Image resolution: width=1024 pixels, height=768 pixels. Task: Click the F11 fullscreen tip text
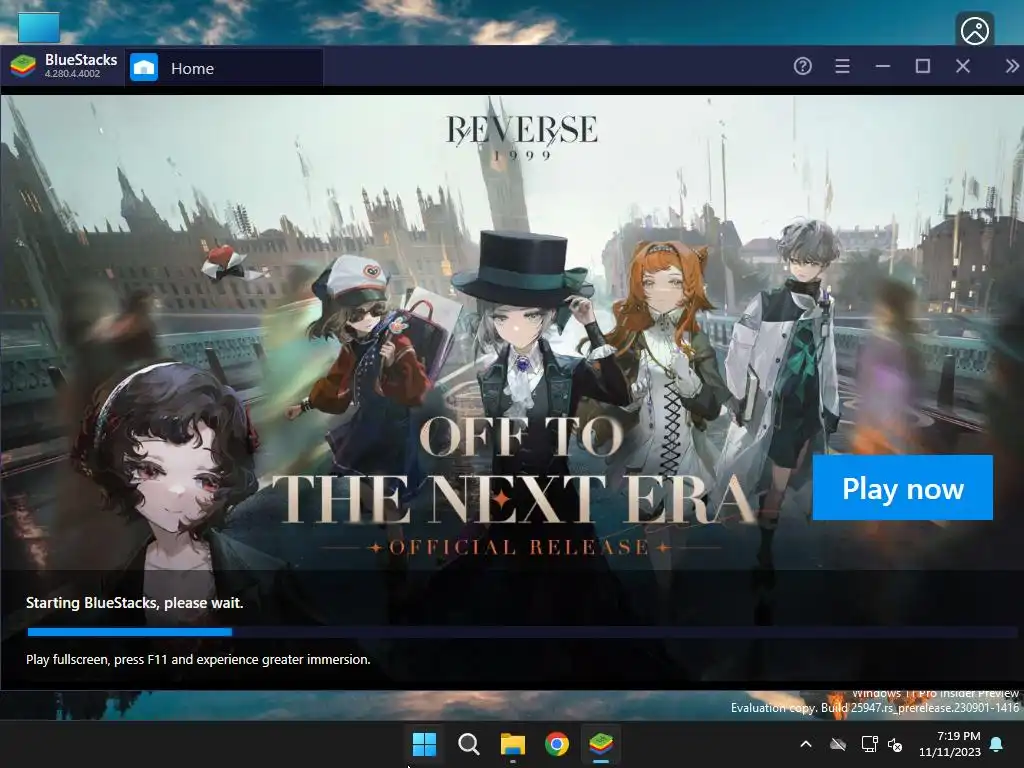198,660
